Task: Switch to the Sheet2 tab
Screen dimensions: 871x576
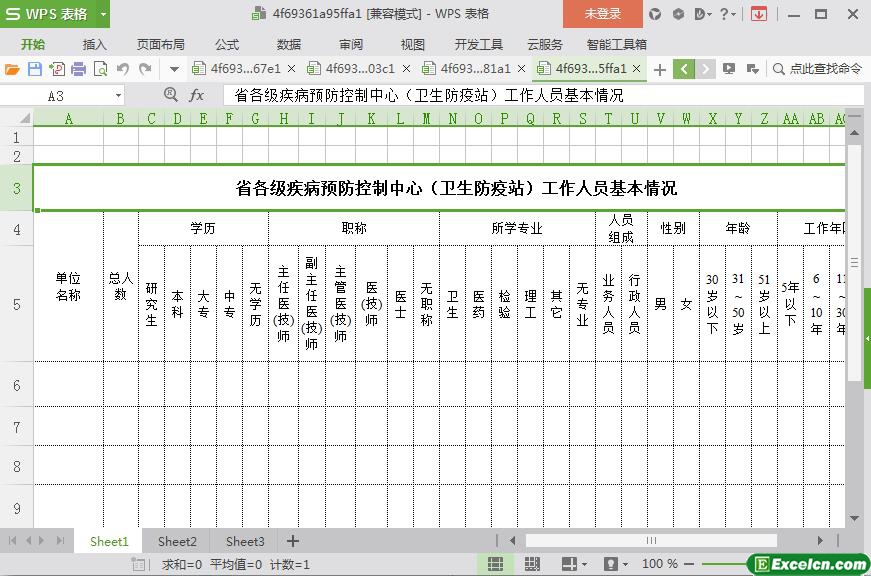Action: (x=177, y=541)
